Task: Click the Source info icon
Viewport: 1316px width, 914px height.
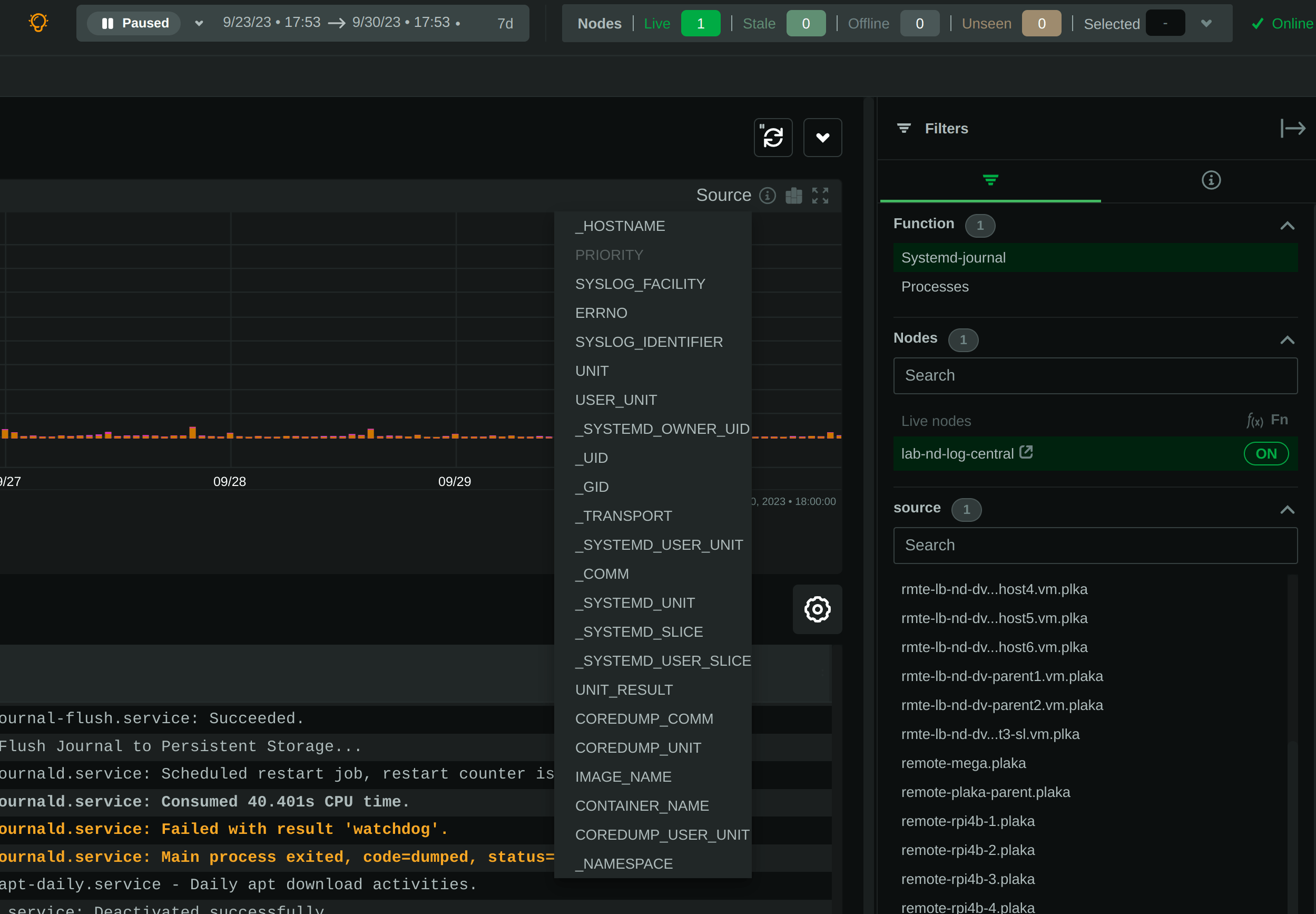Action: click(767, 195)
